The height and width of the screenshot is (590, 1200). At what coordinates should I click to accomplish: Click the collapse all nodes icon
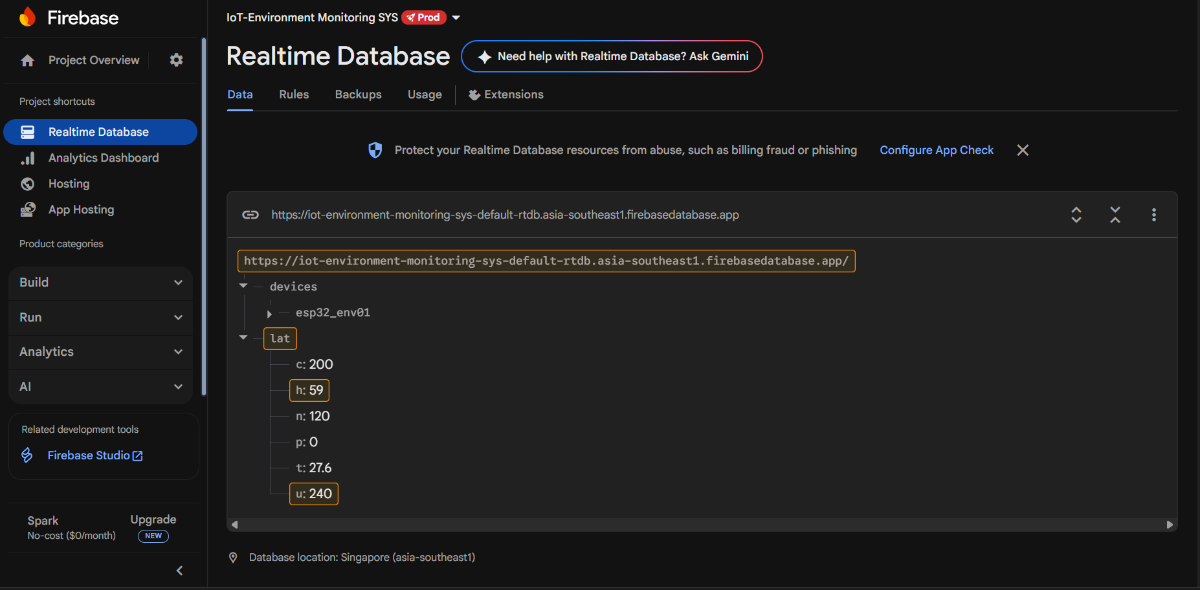click(1115, 215)
